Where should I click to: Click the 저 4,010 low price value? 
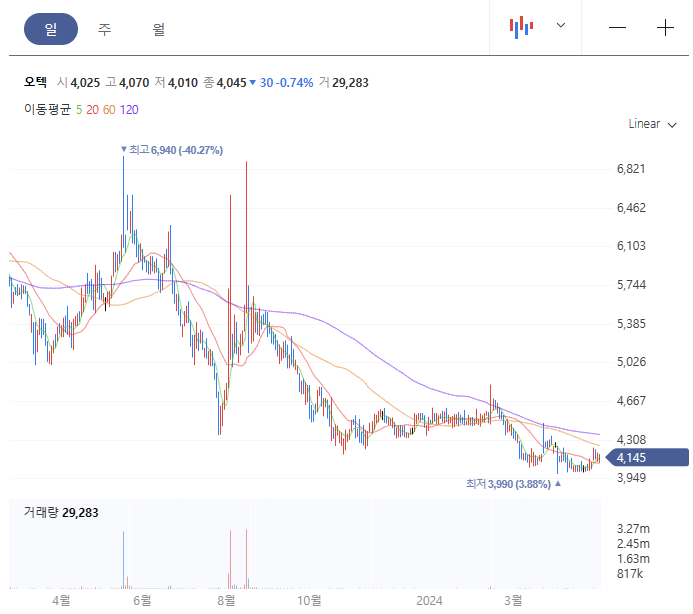click(x=176, y=83)
